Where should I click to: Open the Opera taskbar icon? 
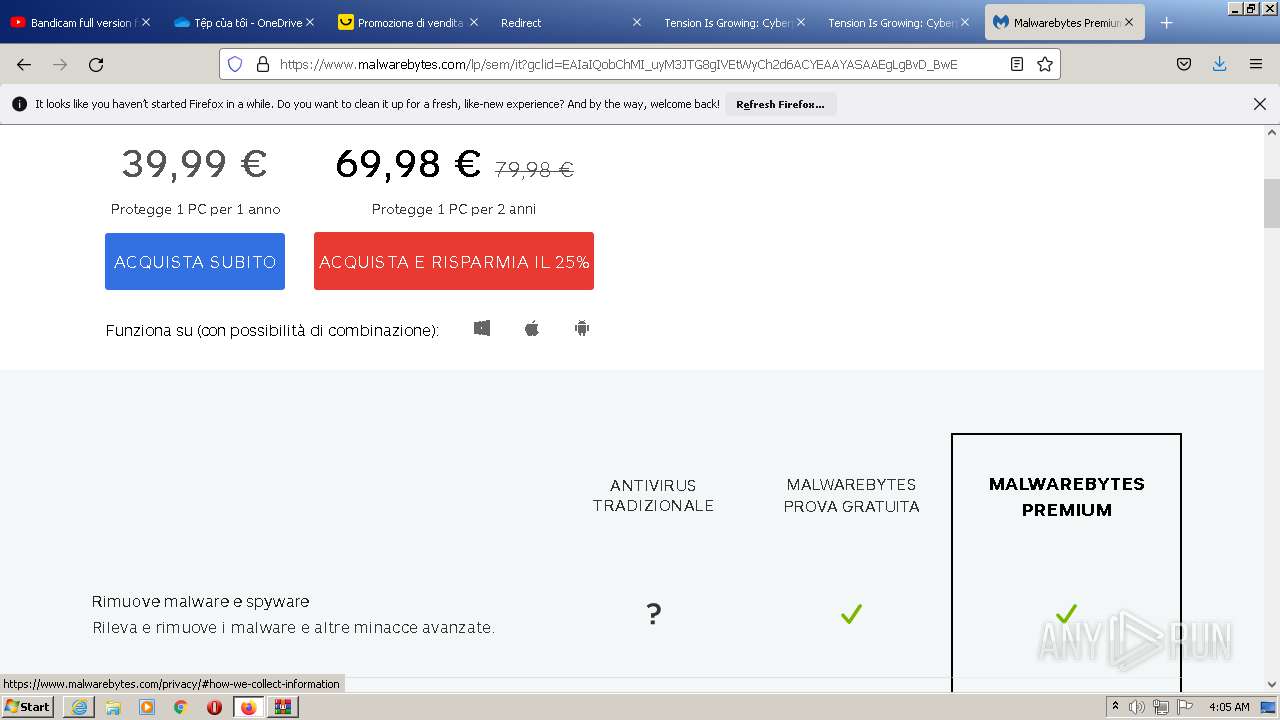point(214,707)
